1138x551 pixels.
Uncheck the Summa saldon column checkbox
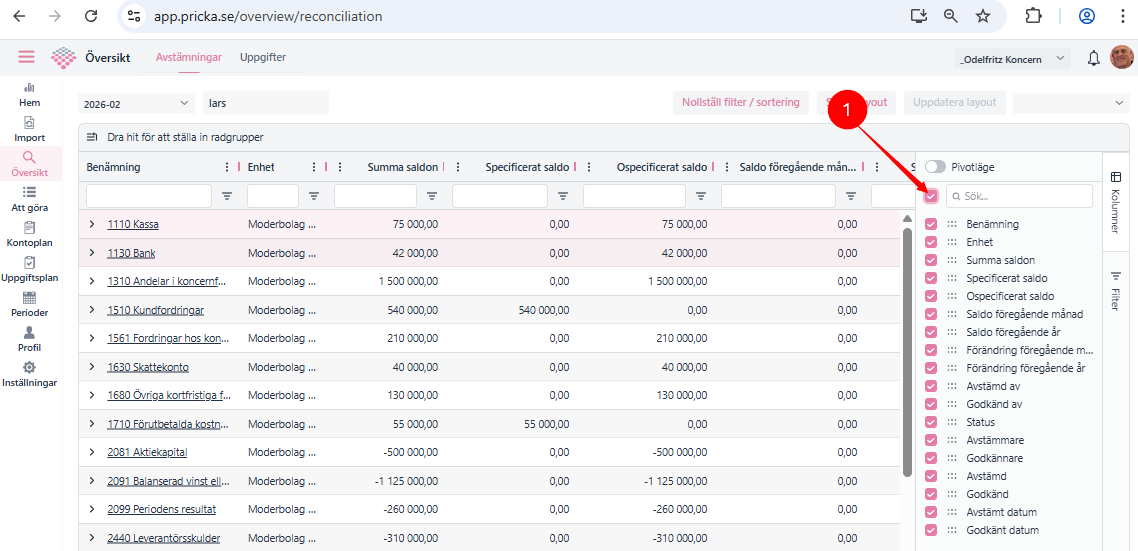(x=931, y=260)
